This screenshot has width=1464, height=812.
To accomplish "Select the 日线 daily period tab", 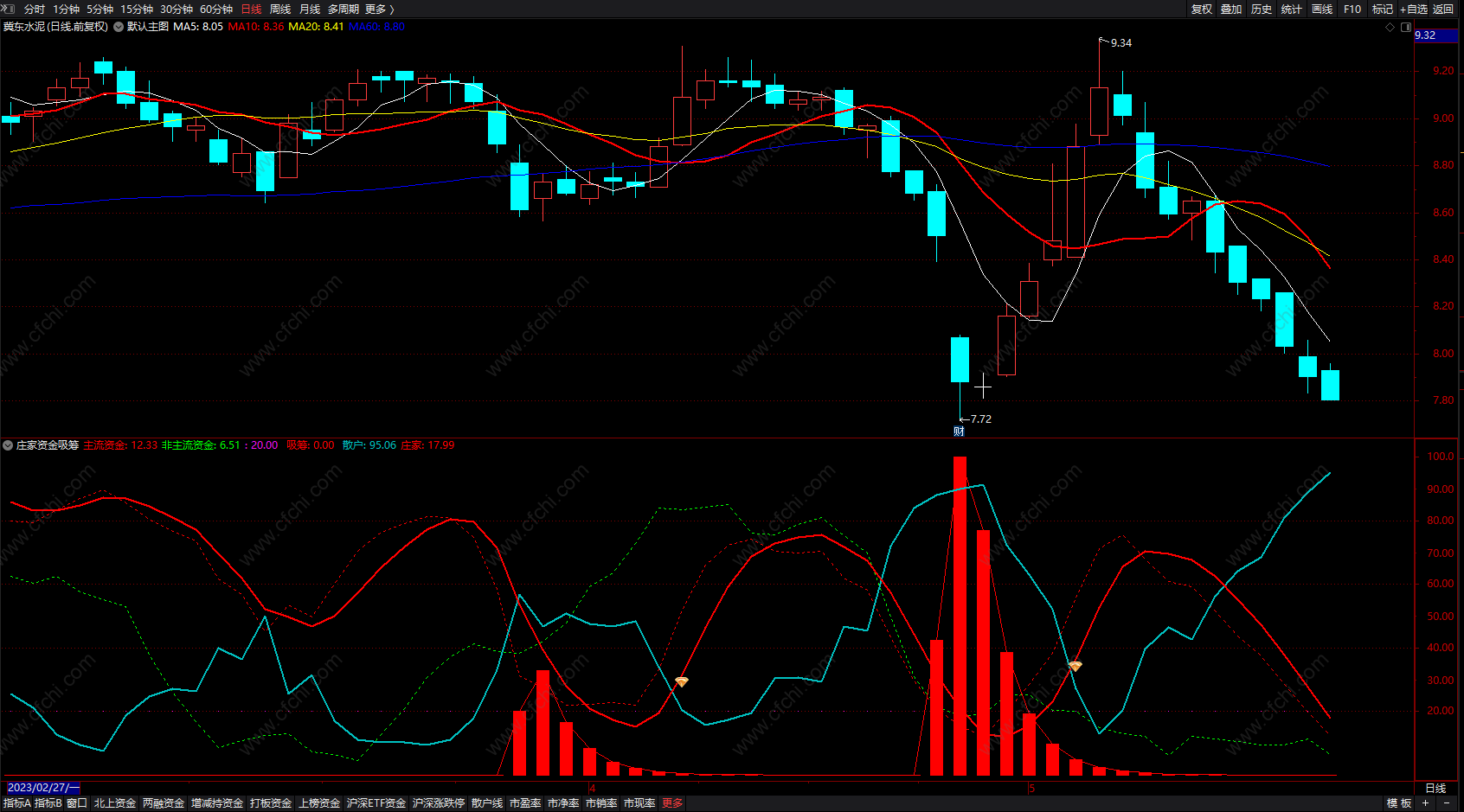I will (x=251, y=10).
